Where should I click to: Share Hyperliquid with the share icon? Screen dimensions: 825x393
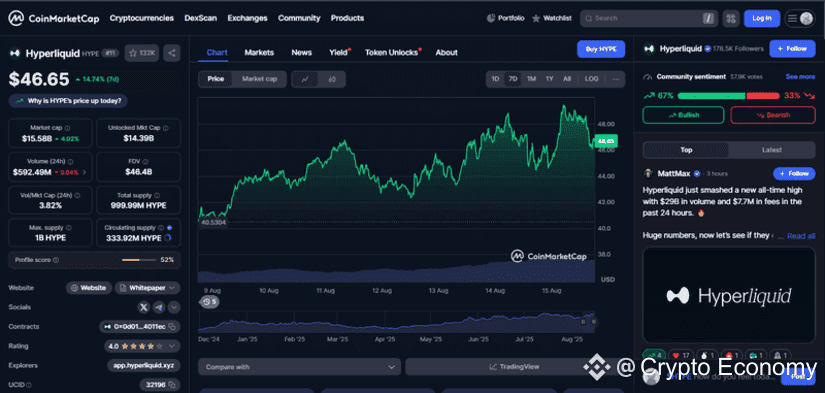click(172, 53)
